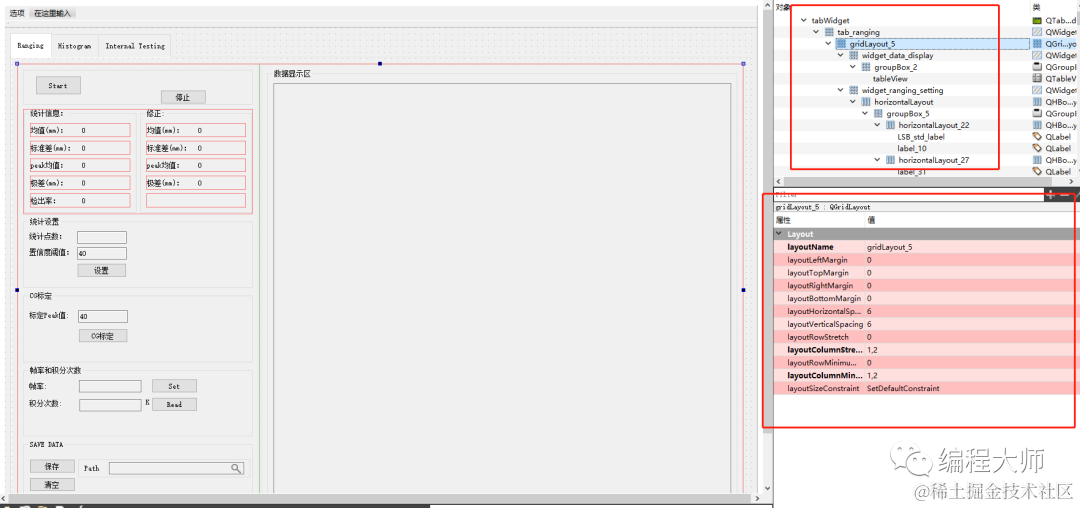Select the layoutRowStretch property row
1080x508 pixels.
pyautogui.click(x=924, y=337)
